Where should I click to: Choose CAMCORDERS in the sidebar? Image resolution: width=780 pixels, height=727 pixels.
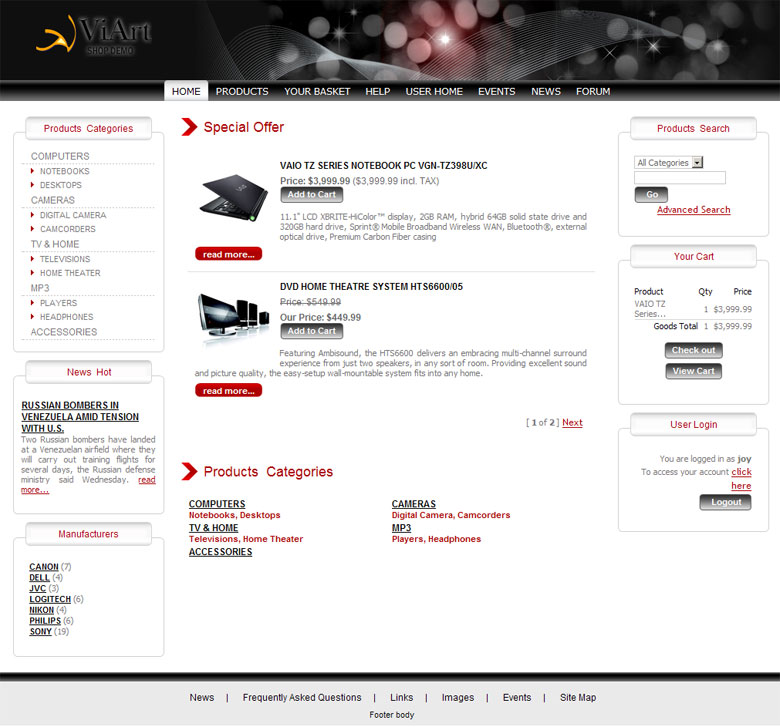point(68,229)
